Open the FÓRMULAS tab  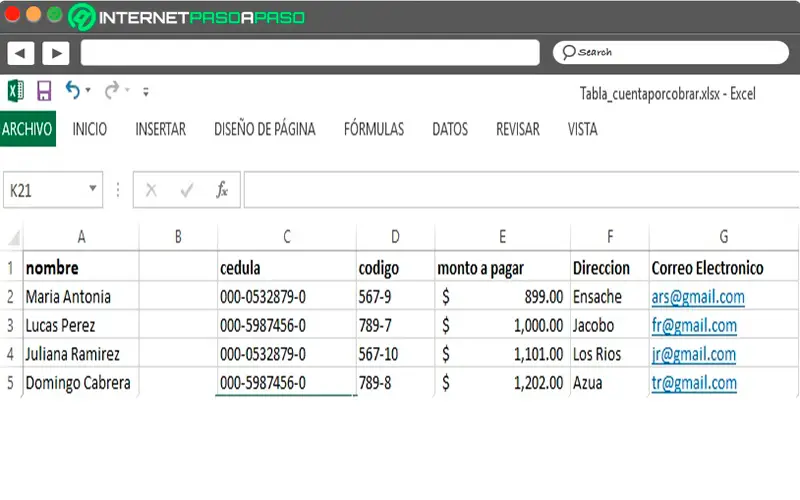click(x=374, y=129)
